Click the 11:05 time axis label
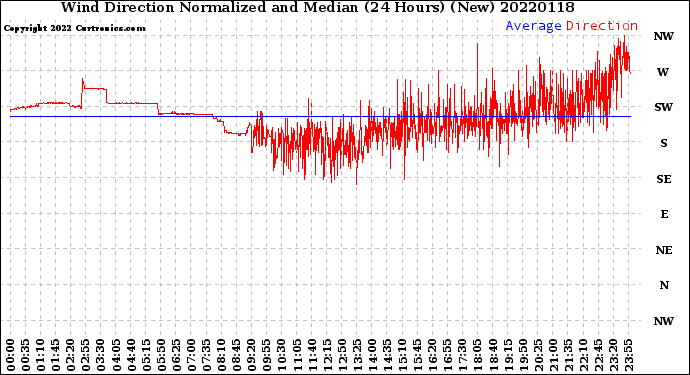 (297, 355)
